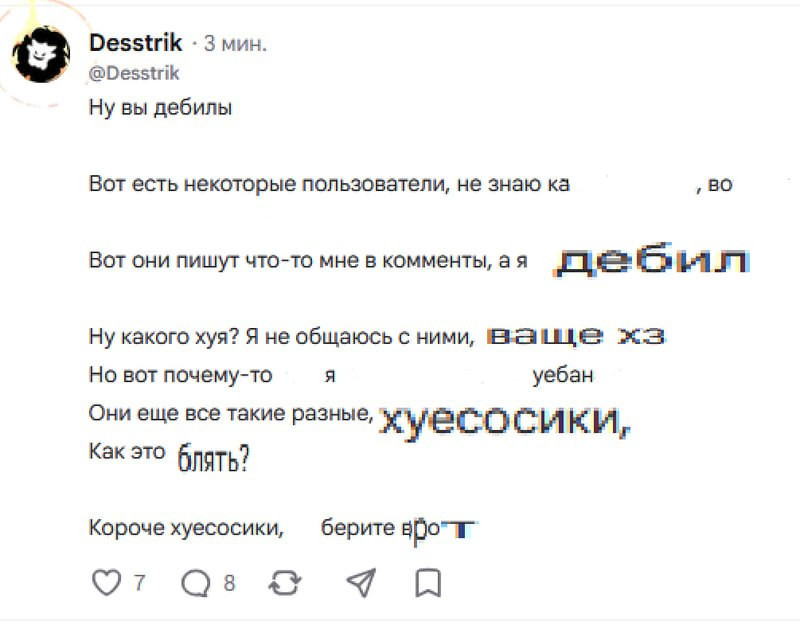Click the 3 мин. timestamp
Viewport: 800px width, 621px height.
point(235,44)
